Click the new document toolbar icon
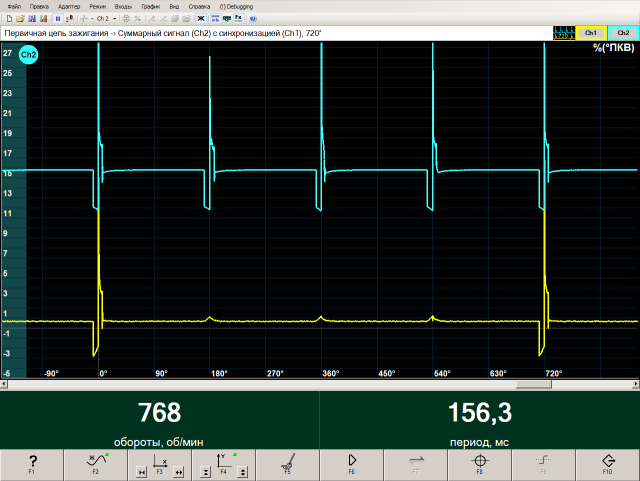The image size is (640, 481). click(9, 18)
